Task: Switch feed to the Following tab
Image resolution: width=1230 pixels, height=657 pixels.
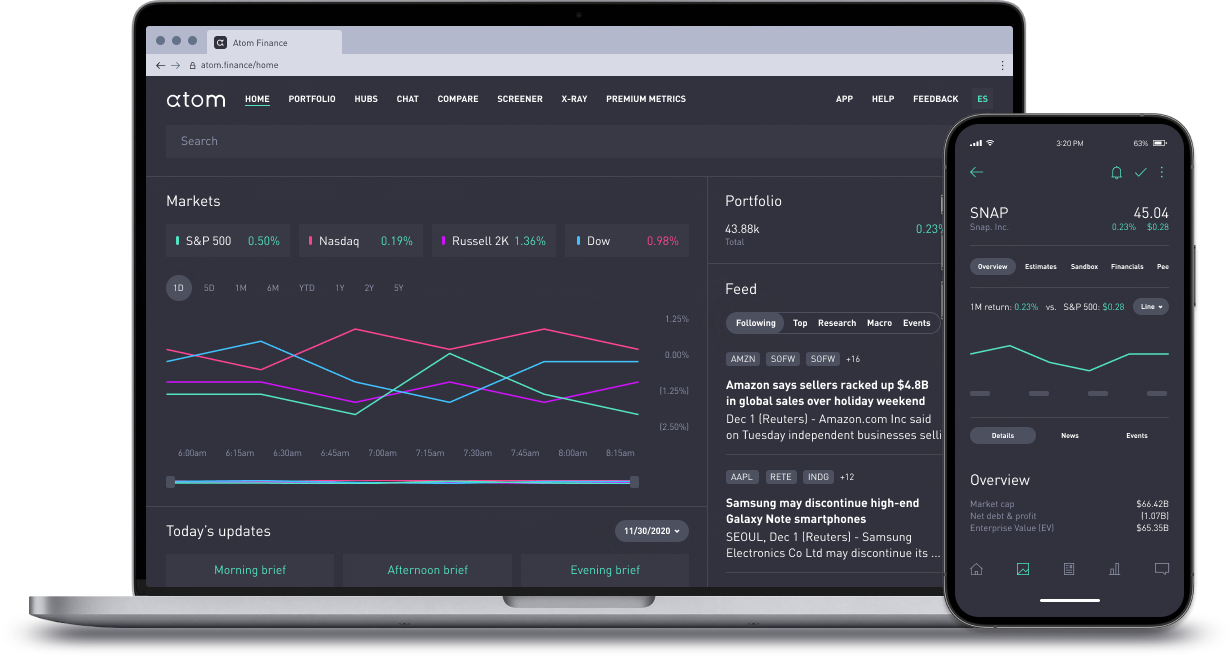Action: click(x=756, y=323)
